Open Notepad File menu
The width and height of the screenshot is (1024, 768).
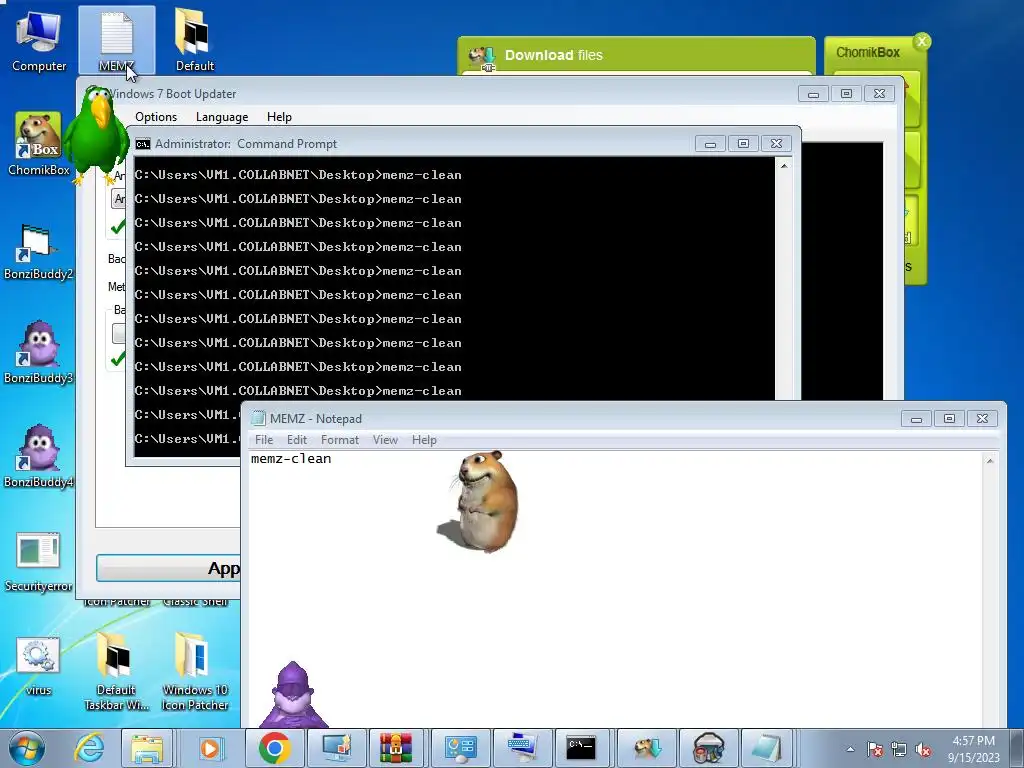point(264,440)
